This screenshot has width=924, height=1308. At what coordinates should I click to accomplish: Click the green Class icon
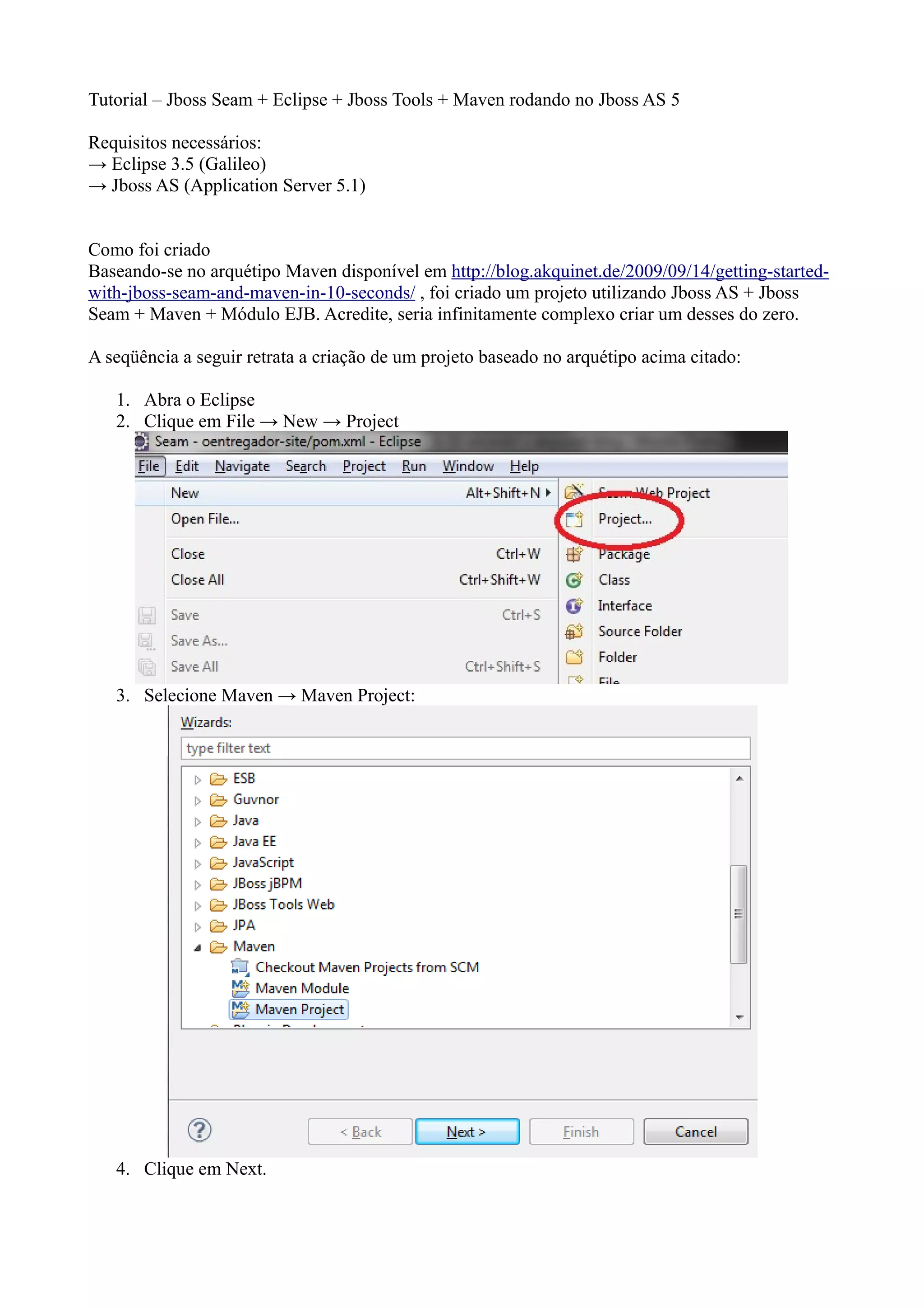tap(574, 580)
